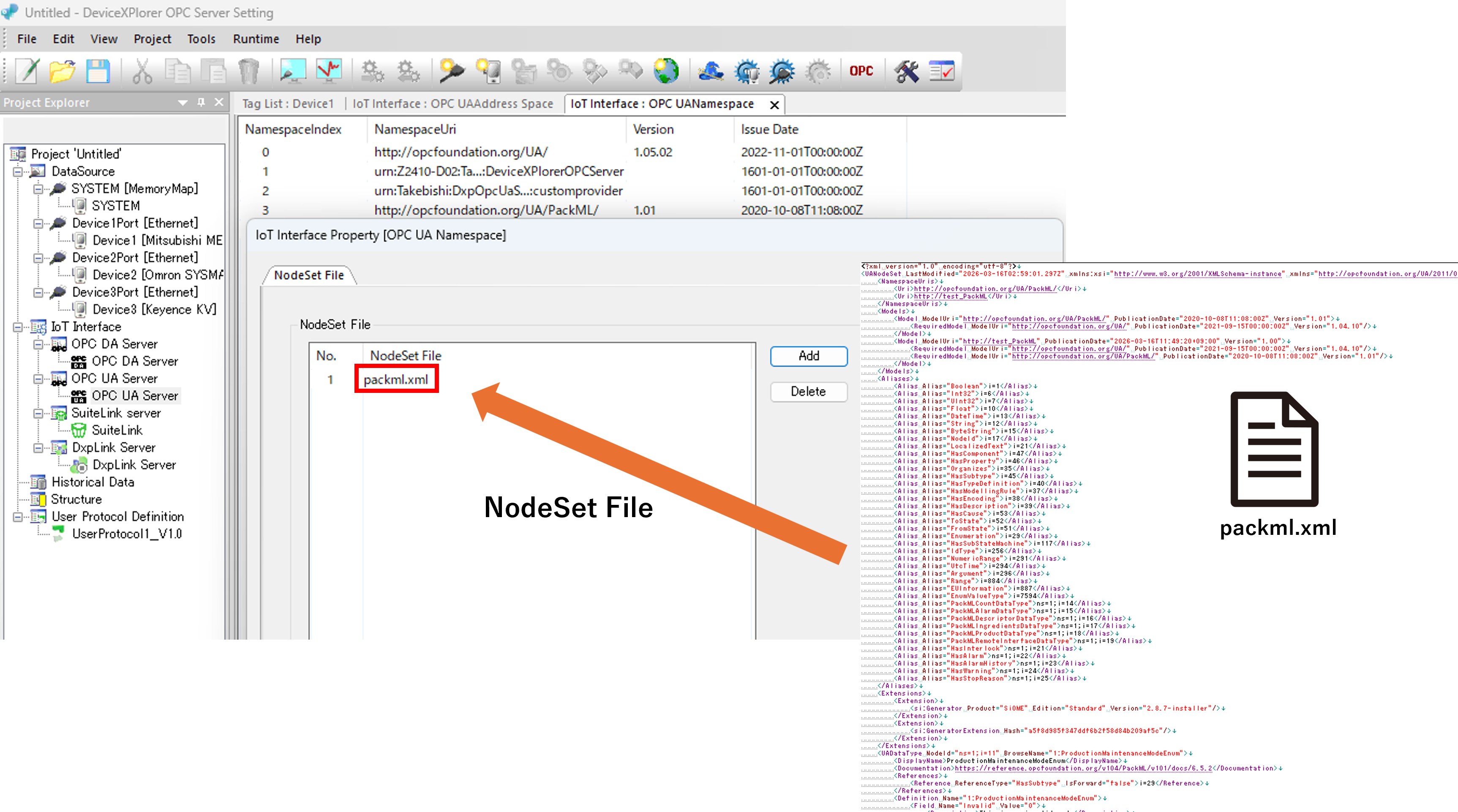This screenshot has width=1458, height=812.
Task: Click the Delete button
Action: coord(808,392)
